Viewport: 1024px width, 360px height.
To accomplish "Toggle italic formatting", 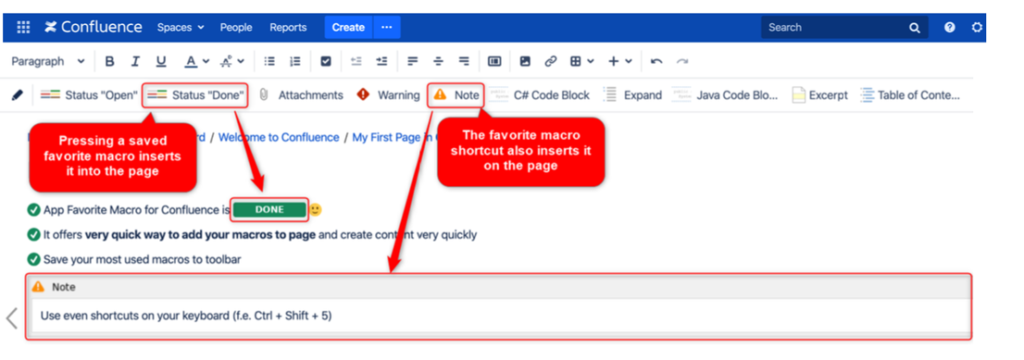I will [x=135, y=61].
